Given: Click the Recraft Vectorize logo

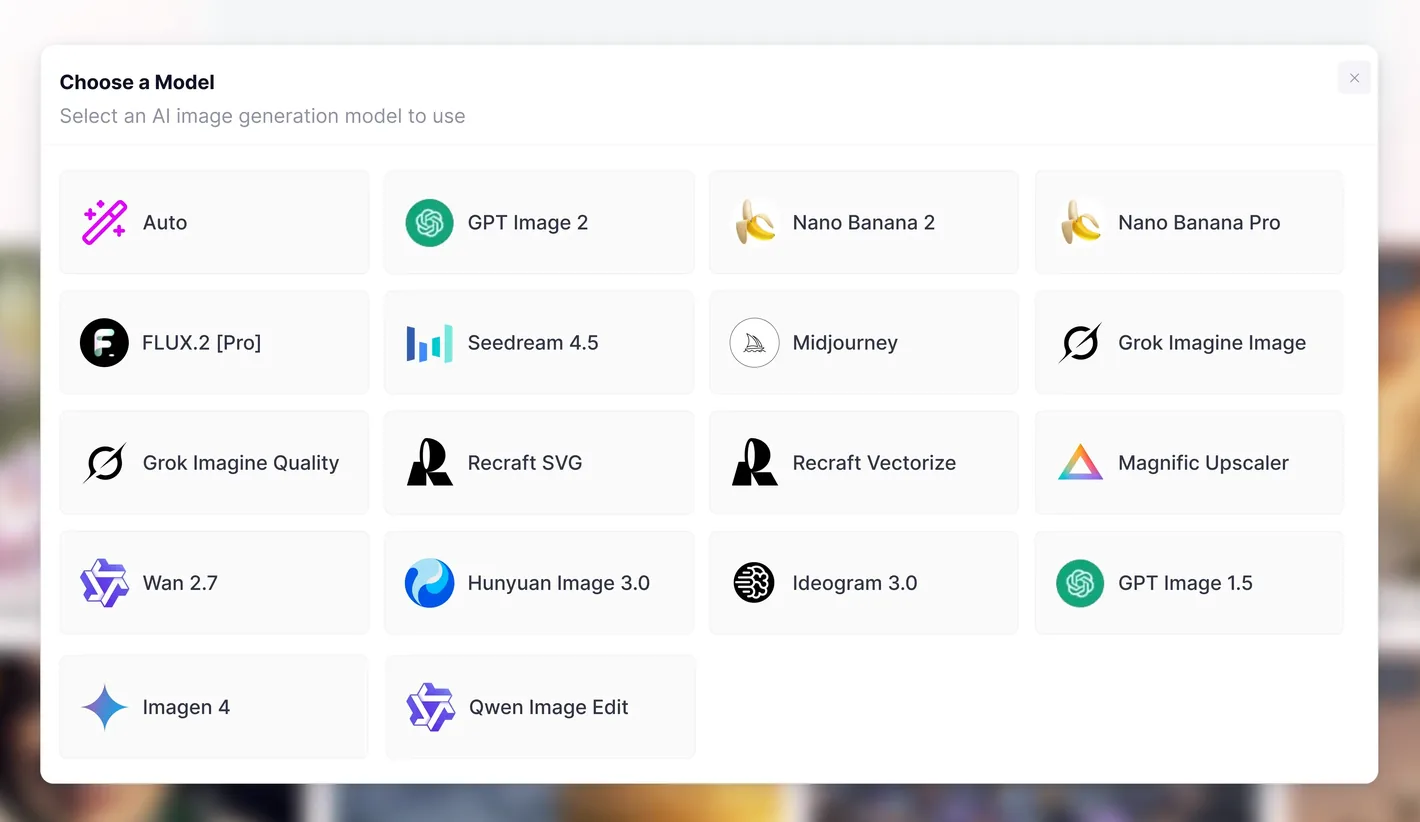Looking at the screenshot, I should pyautogui.click(x=755, y=463).
